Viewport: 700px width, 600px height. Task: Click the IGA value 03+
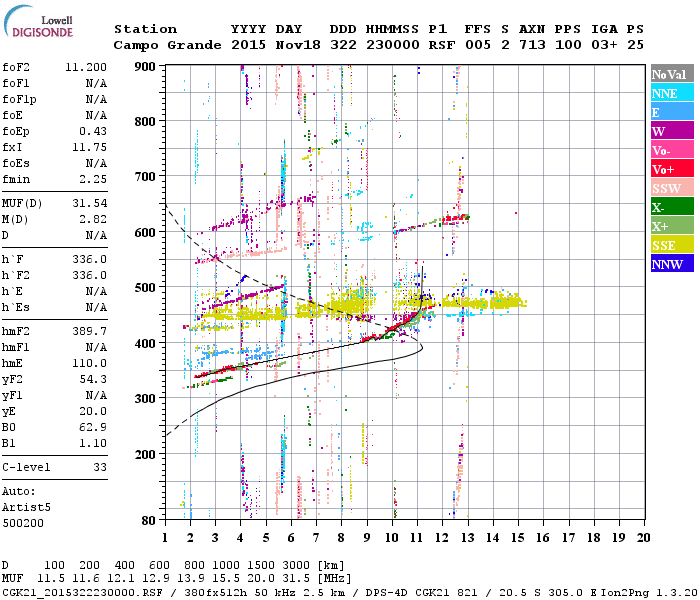(x=604, y=45)
